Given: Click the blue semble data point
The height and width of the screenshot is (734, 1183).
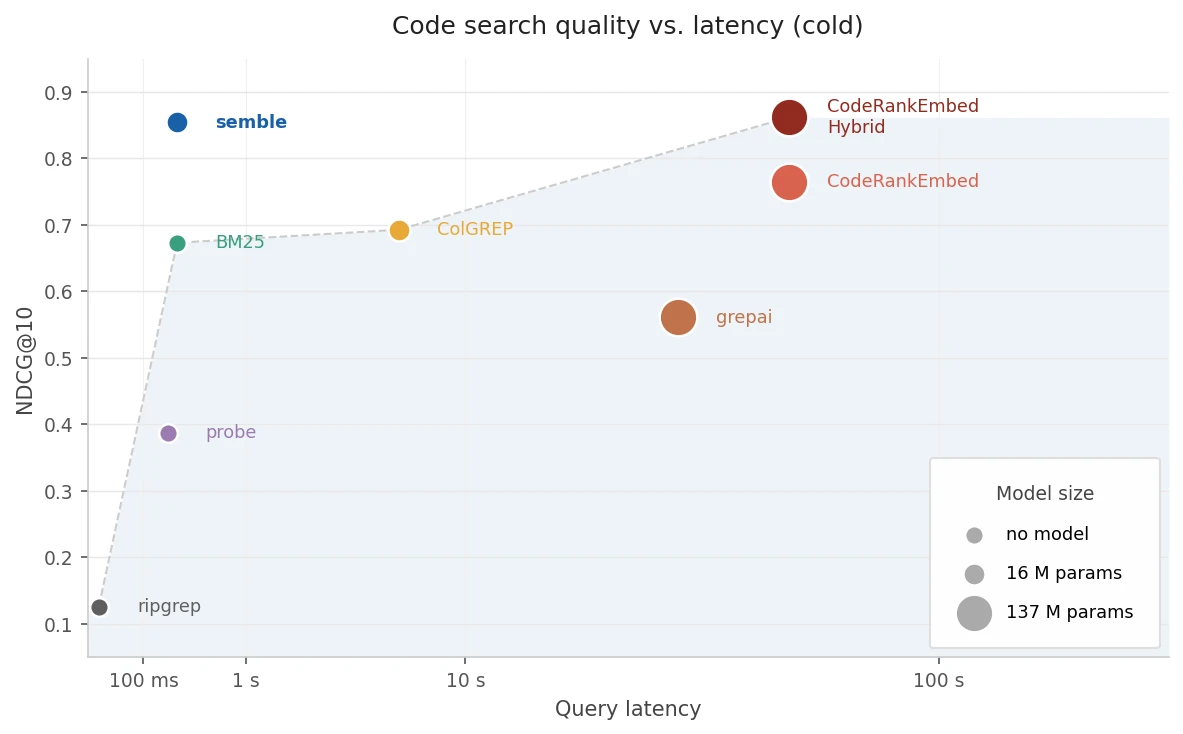Looking at the screenshot, I should click(177, 122).
